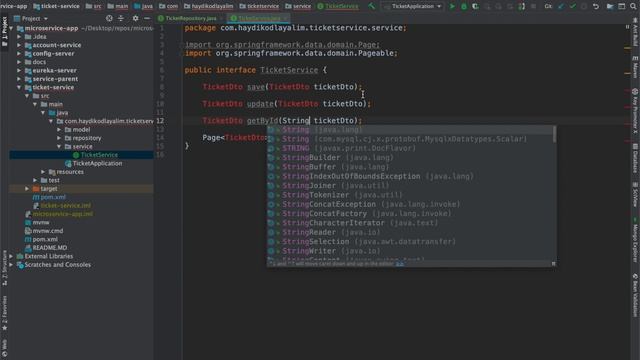Expand the target folder
This screenshot has width=640, height=360.
(27, 189)
